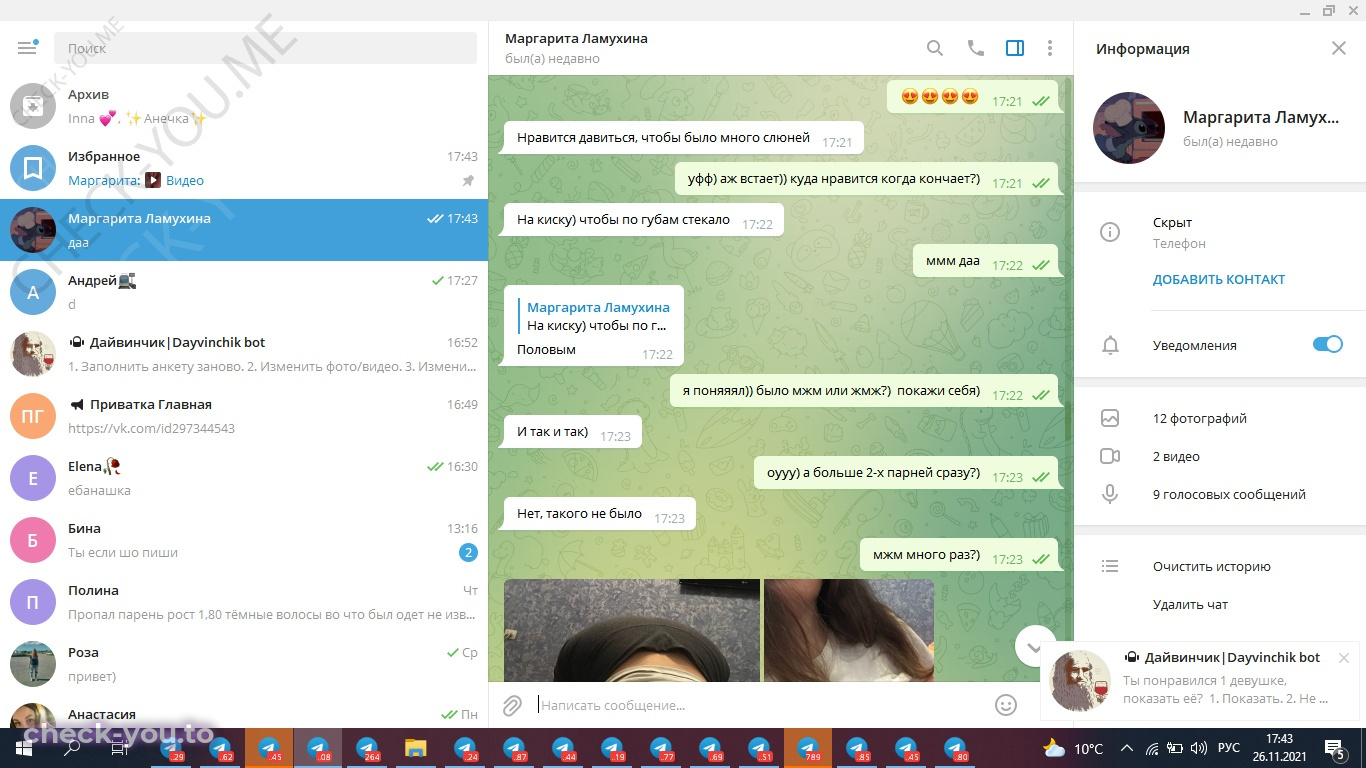This screenshot has width=1366, height=768.
Task: Open the Полина chat
Action: (244, 602)
